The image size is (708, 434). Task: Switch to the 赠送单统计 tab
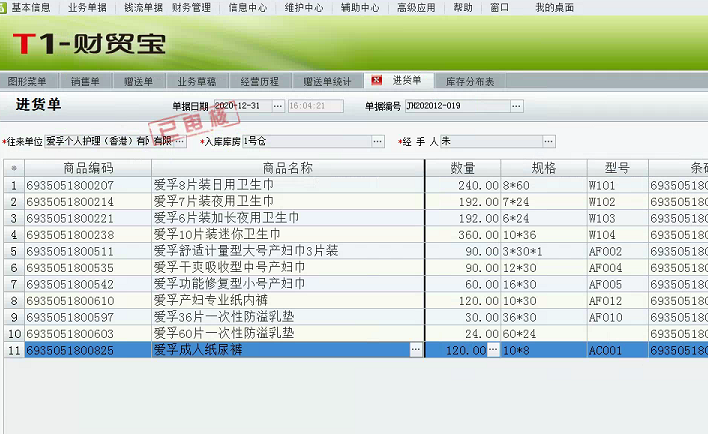point(327,81)
